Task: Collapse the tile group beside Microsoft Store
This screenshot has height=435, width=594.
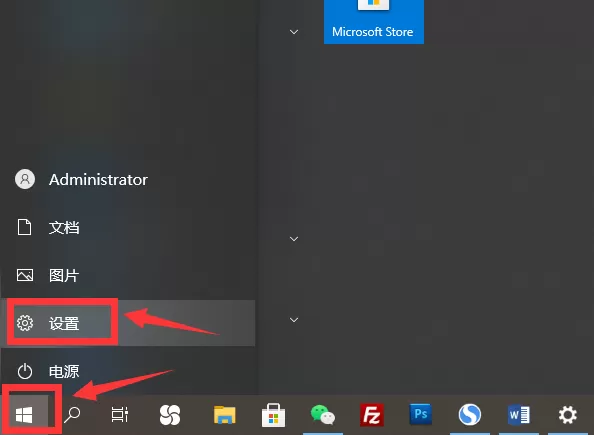Action: [294, 32]
